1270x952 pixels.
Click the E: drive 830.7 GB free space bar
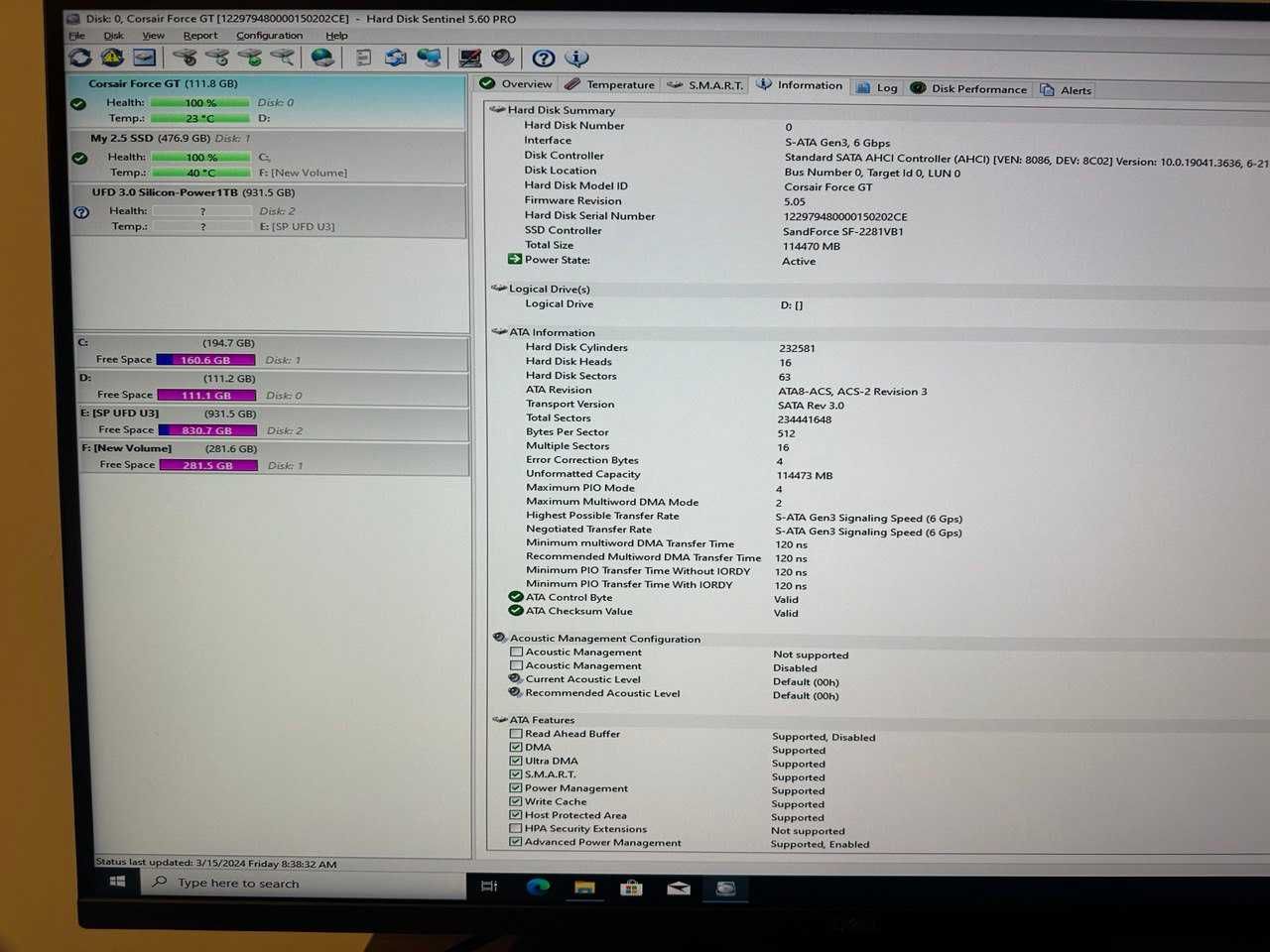(207, 430)
